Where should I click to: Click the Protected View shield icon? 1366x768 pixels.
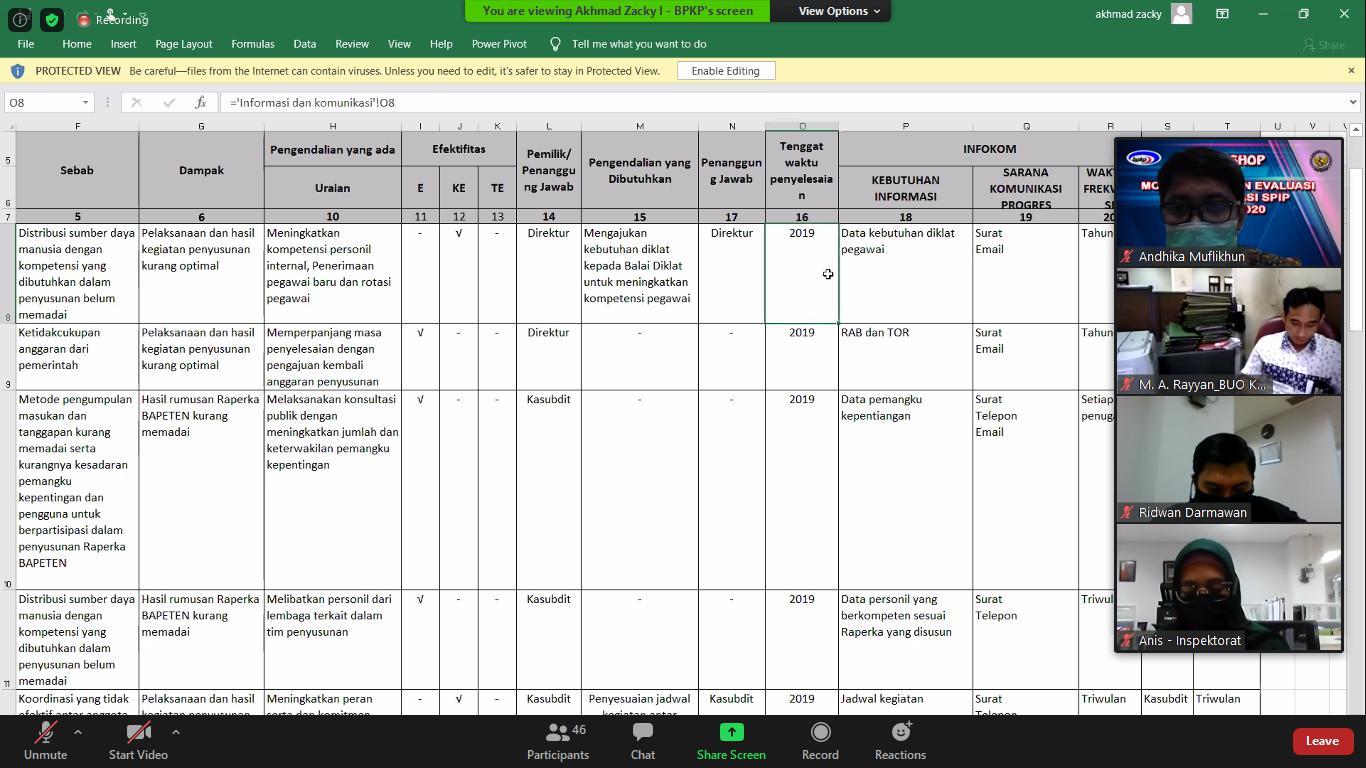tap(17, 71)
